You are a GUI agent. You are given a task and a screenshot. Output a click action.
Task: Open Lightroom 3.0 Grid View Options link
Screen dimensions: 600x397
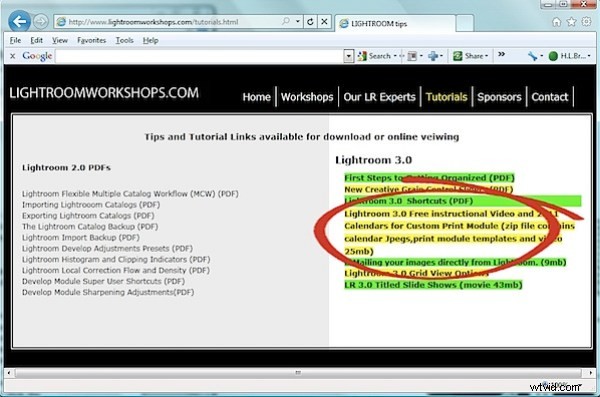pos(416,273)
